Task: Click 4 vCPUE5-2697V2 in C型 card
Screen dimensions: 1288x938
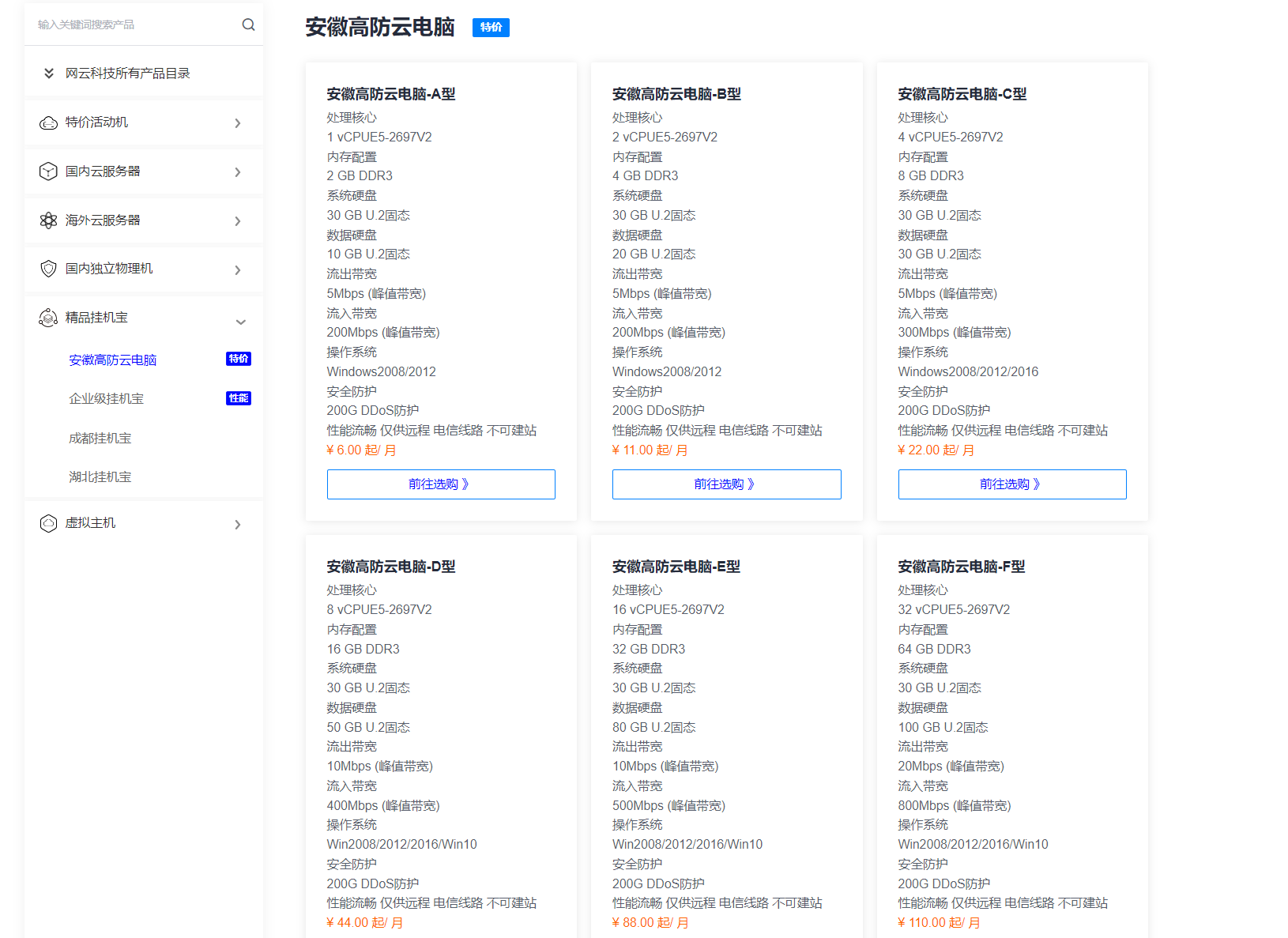Action: tap(951, 137)
